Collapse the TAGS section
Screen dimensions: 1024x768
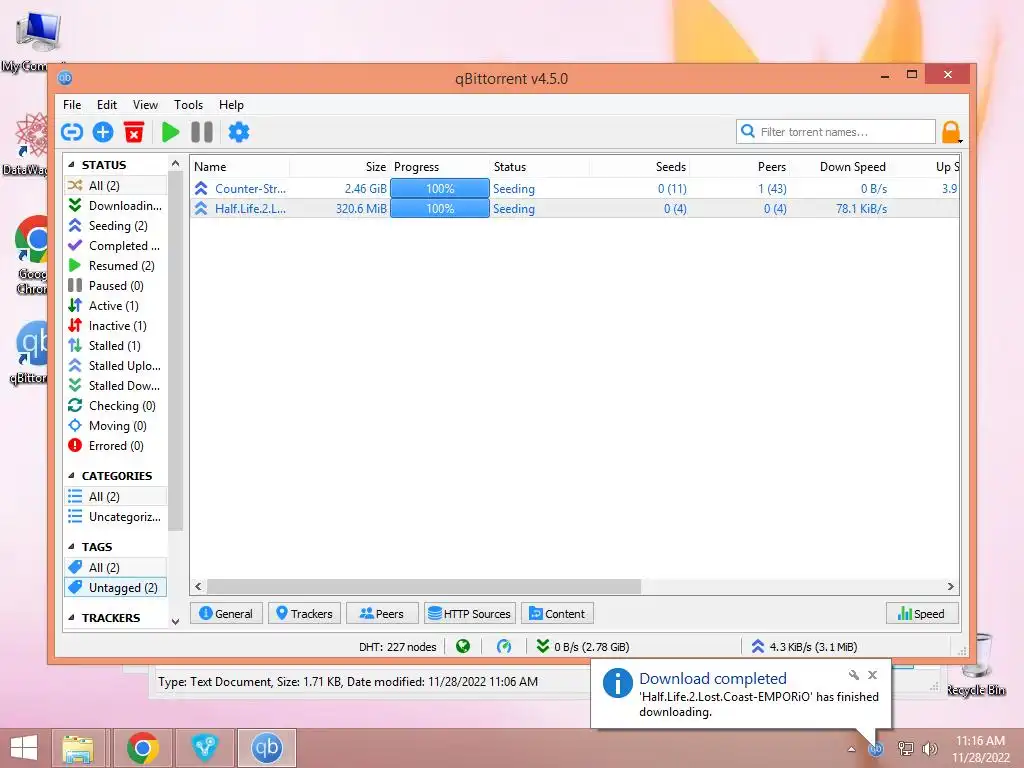click(x=71, y=547)
